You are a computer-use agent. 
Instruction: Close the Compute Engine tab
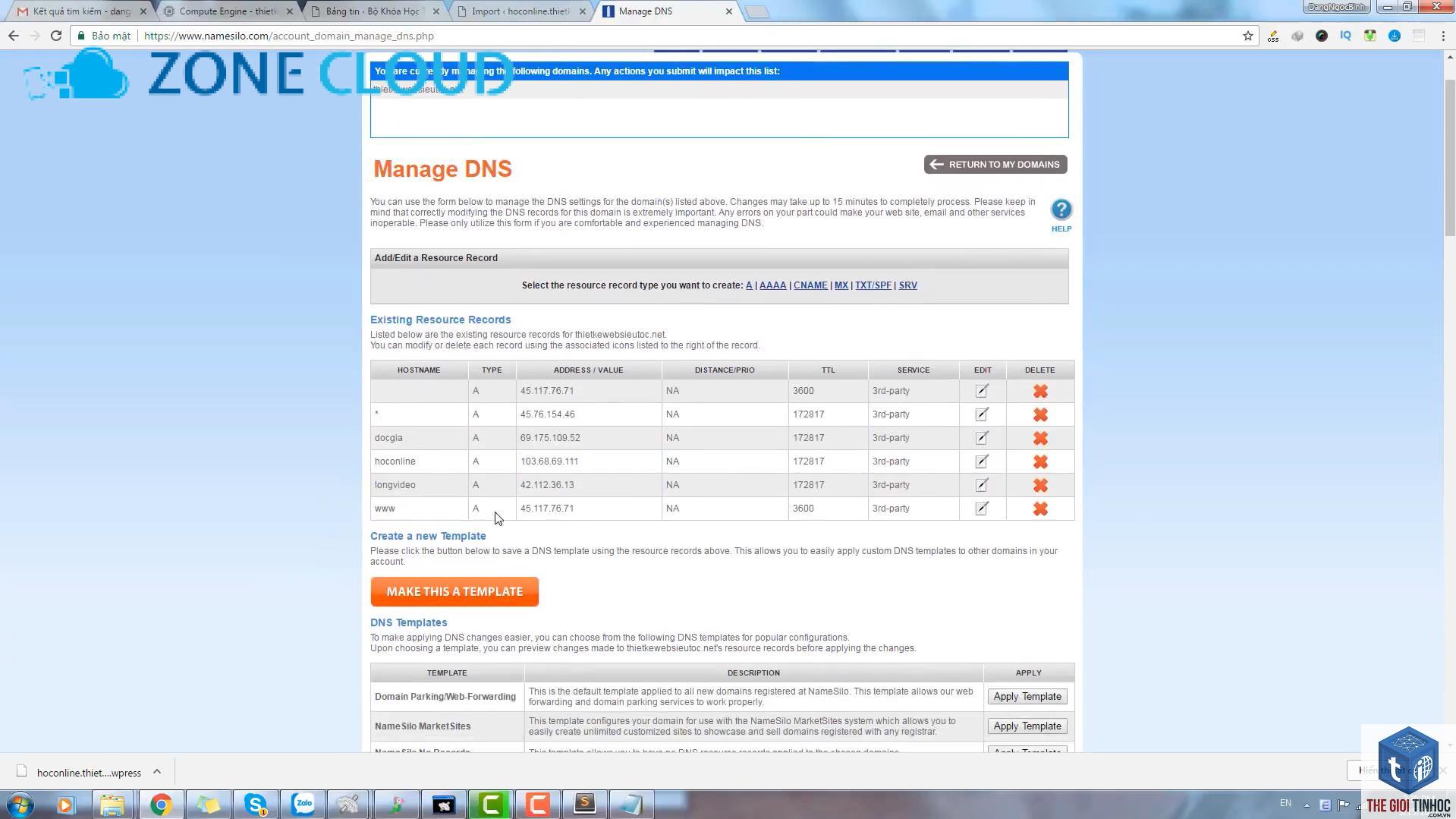tap(289, 11)
